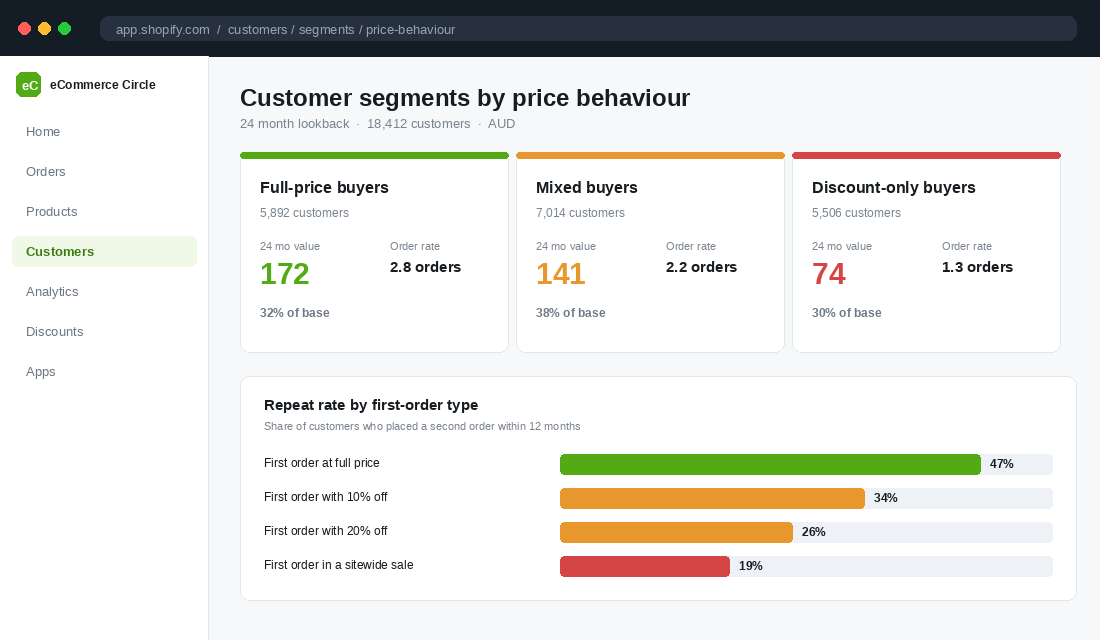Click the 74 value in Discount-only buyers
Image resolution: width=1100 pixels, height=640 pixels.
829,274
